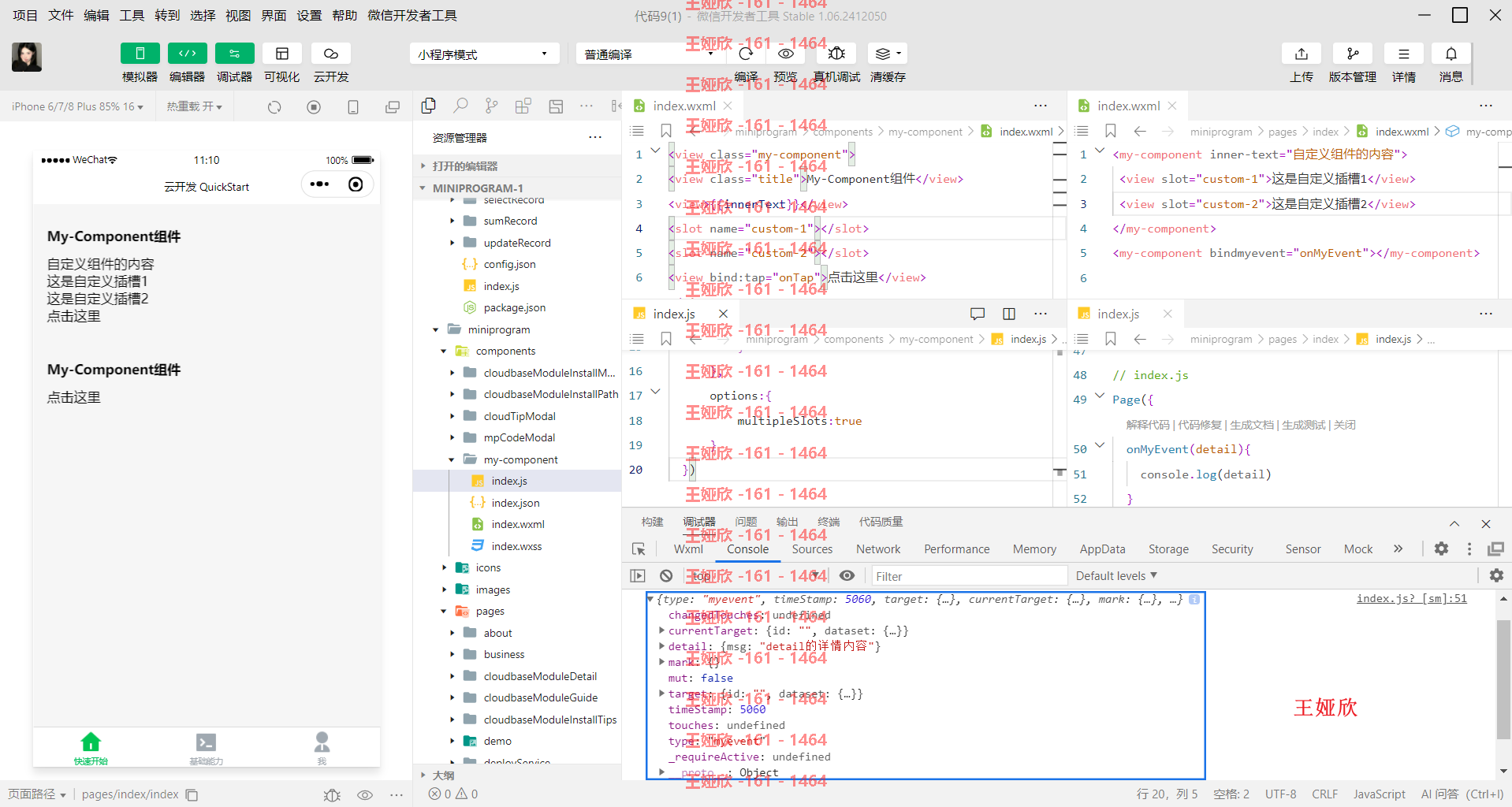Toggle console live expression eye
The height and width of the screenshot is (807, 1512).
pos(847,576)
